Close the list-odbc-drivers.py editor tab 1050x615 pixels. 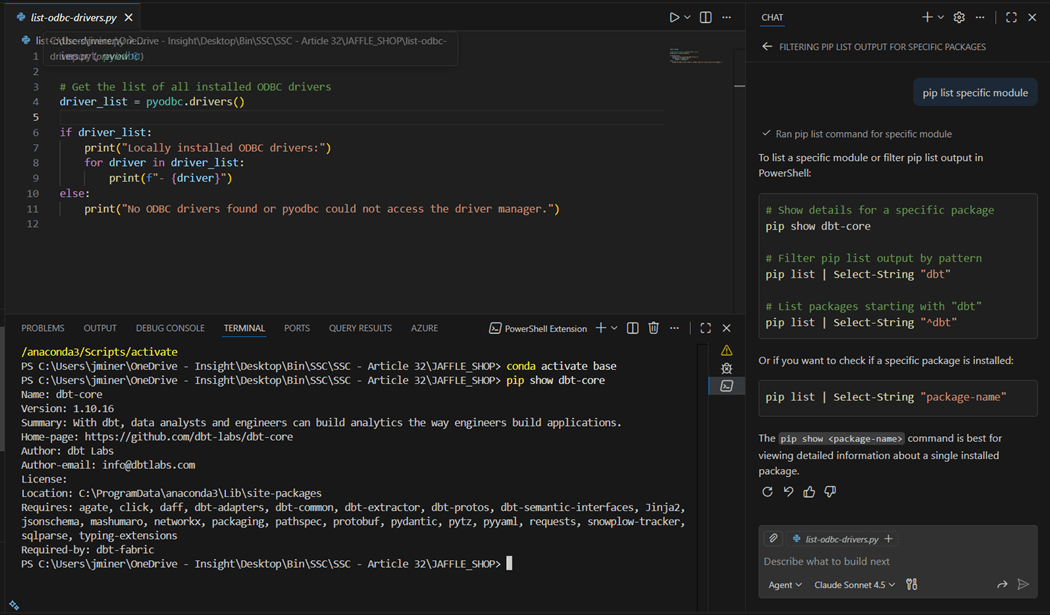pos(129,17)
